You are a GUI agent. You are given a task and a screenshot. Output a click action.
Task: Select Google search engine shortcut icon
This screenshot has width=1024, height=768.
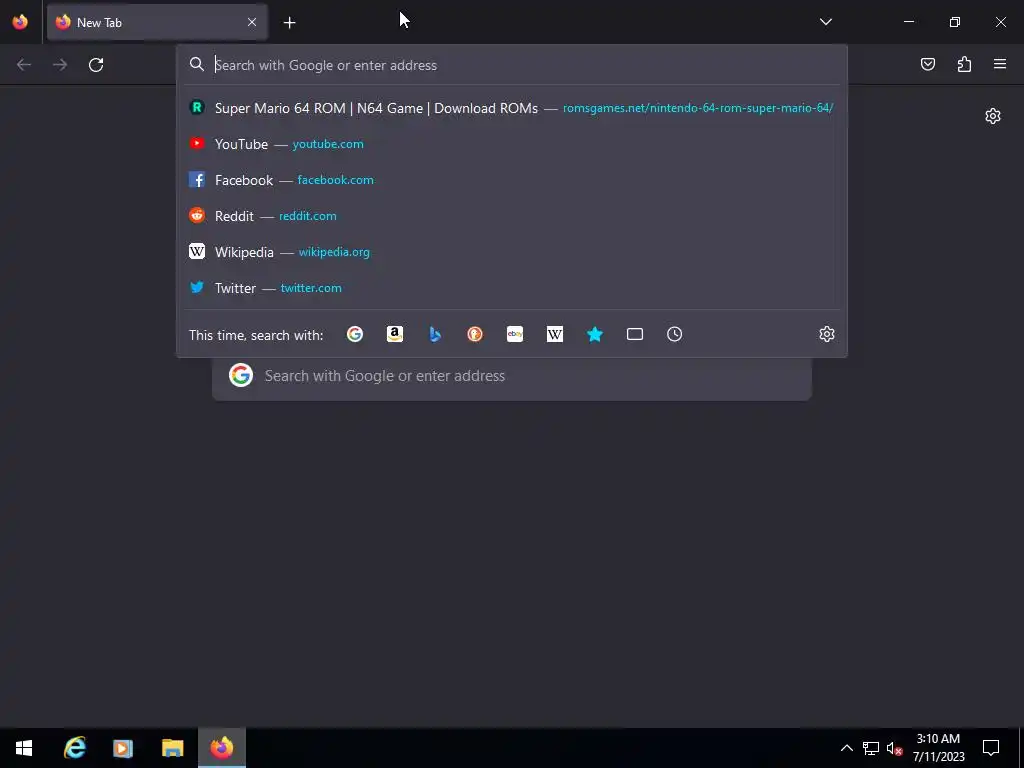(x=355, y=334)
